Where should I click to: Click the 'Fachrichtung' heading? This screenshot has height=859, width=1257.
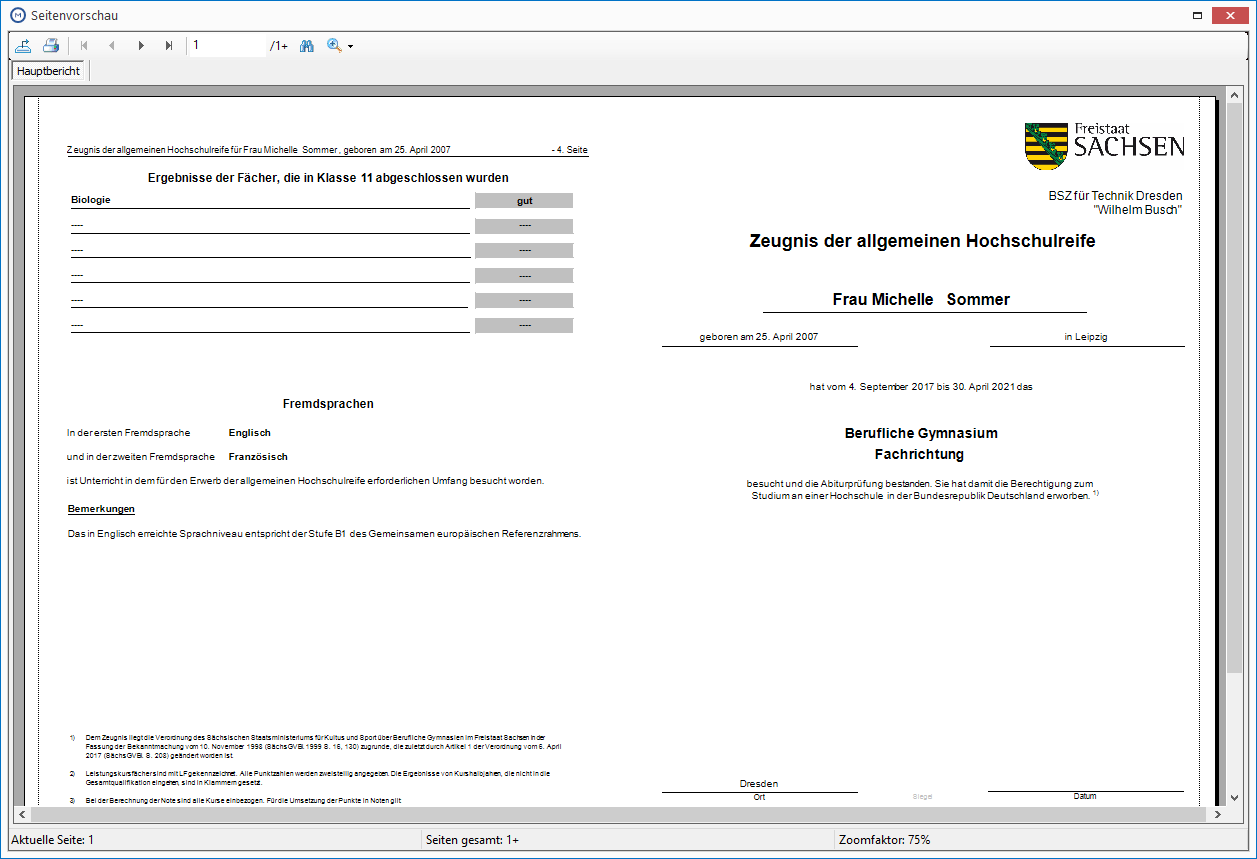tap(919, 454)
